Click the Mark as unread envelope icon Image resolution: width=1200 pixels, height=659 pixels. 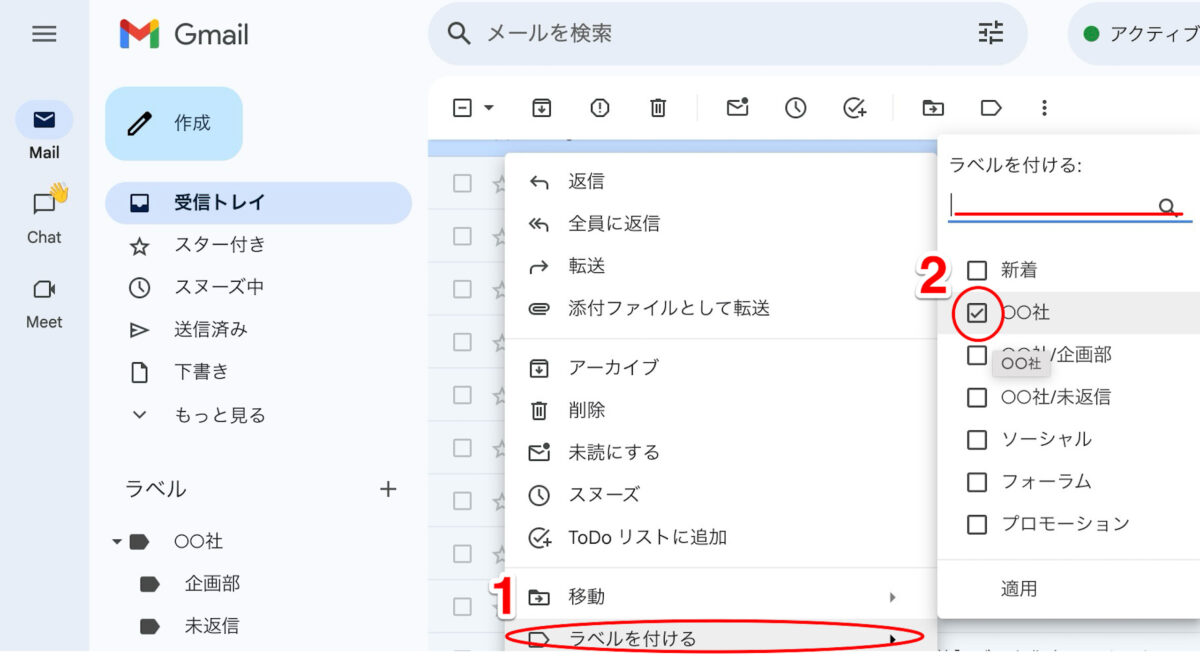737,107
